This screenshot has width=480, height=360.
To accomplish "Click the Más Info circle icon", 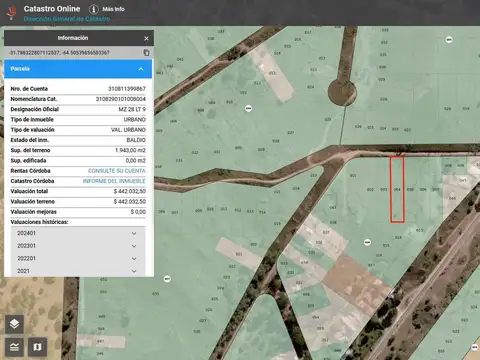I will [94, 9].
